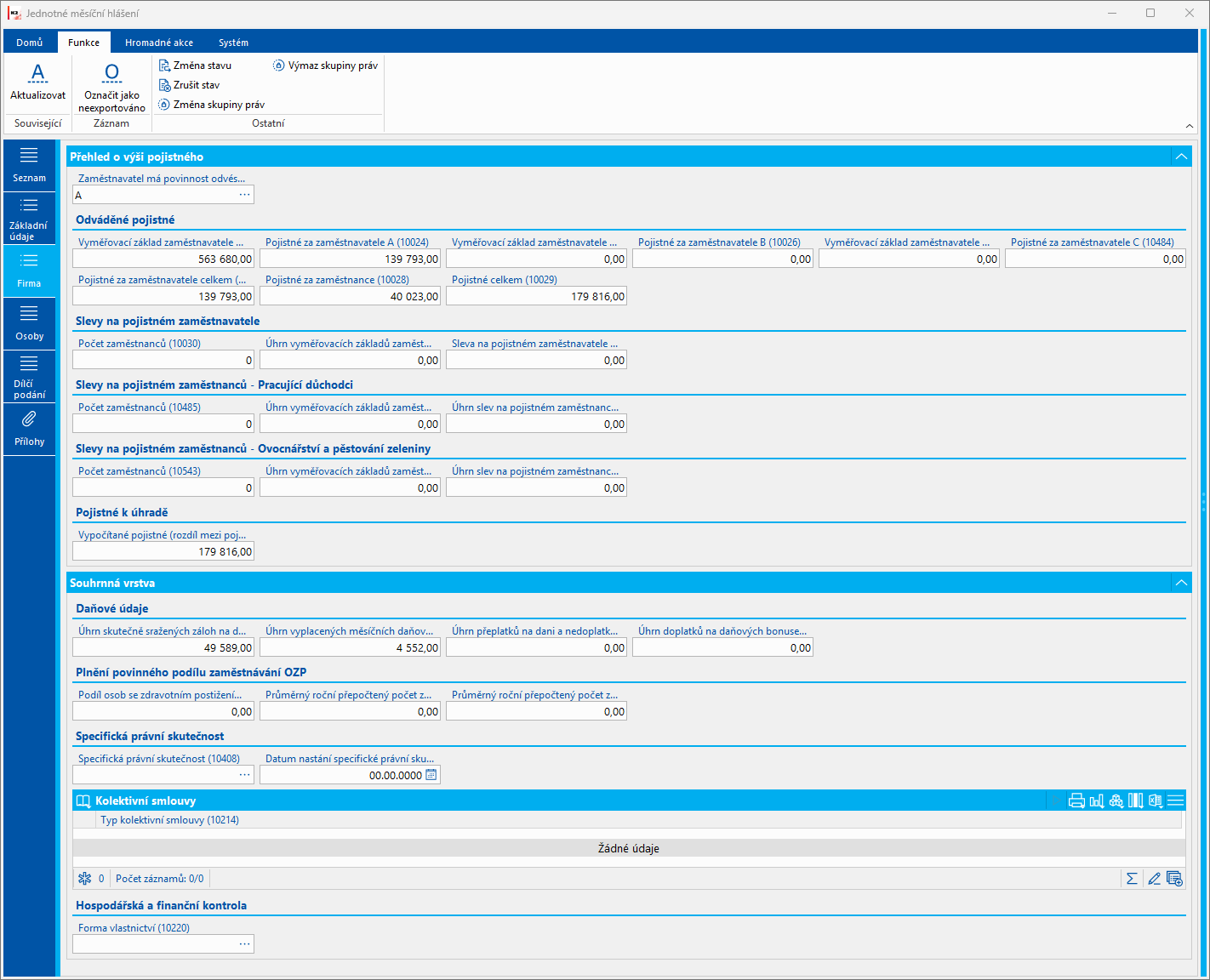The width and height of the screenshot is (1210, 980).
Task: Choose Výmaz skupiny práv
Action: pyautogui.click(x=325, y=66)
